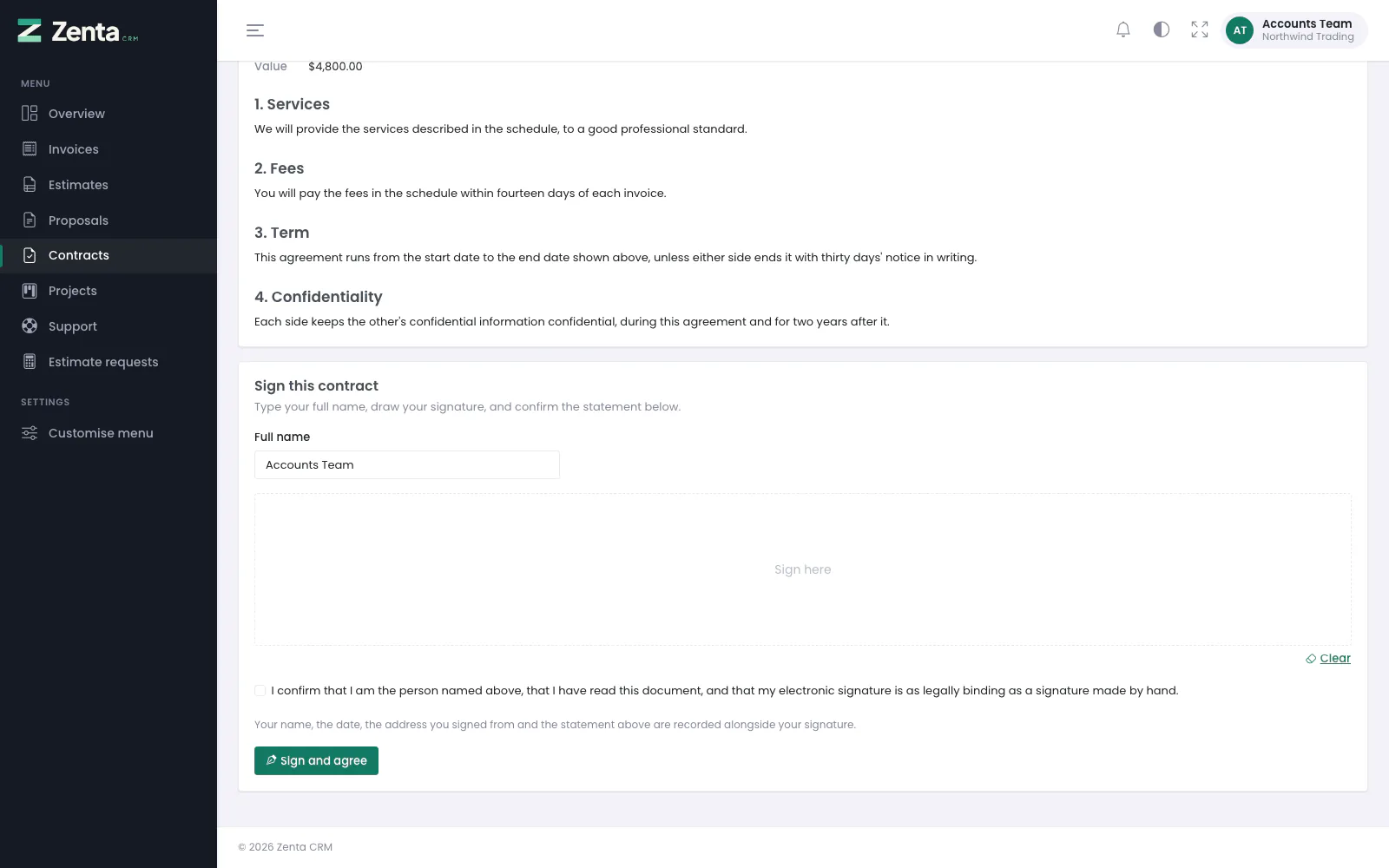Open the Support menu item
Screen dimensions: 1389x868
tap(109, 326)
